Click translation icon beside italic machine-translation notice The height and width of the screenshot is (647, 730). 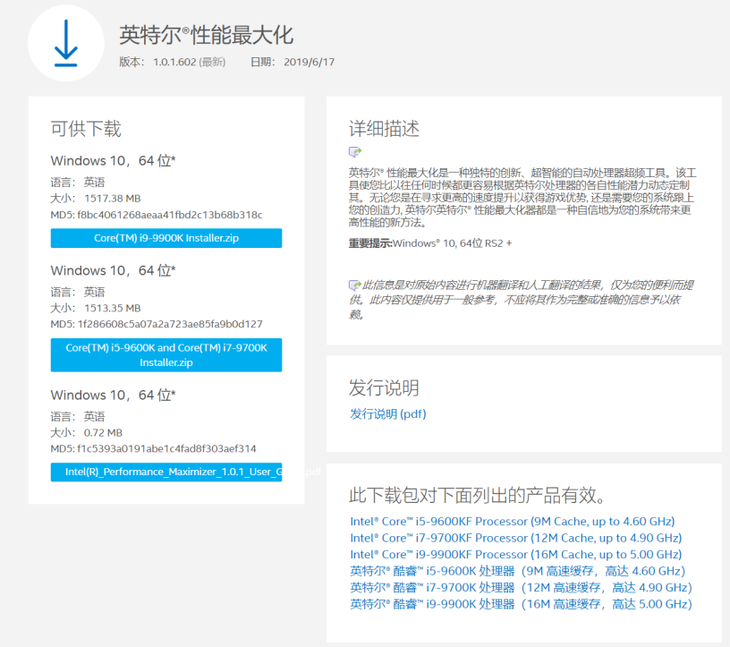tap(355, 284)
